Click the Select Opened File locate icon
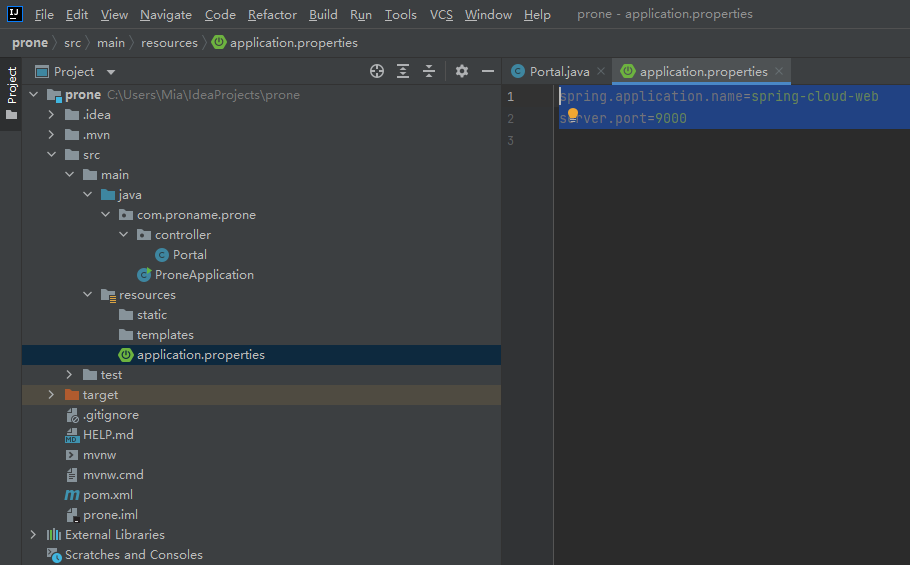 [x=377, y=71]
